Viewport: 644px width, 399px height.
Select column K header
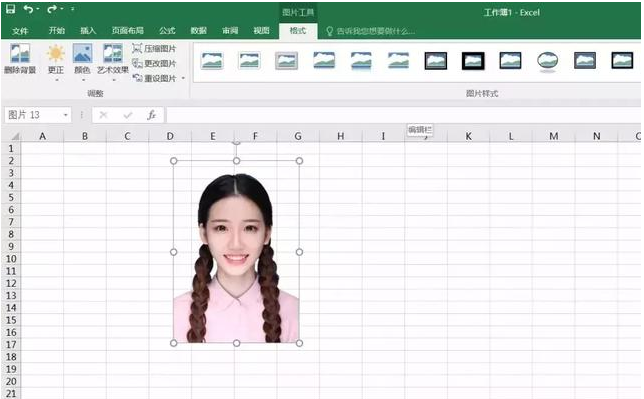point(468,136)
